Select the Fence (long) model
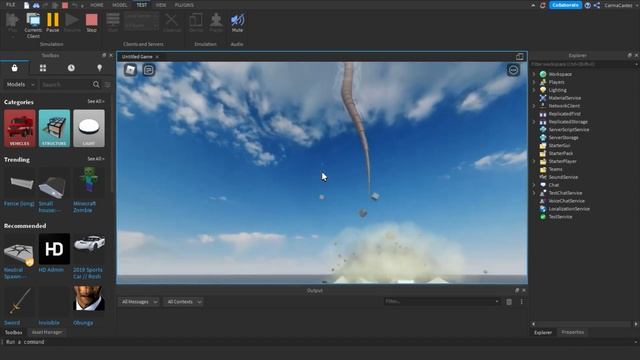 (19, 187)
